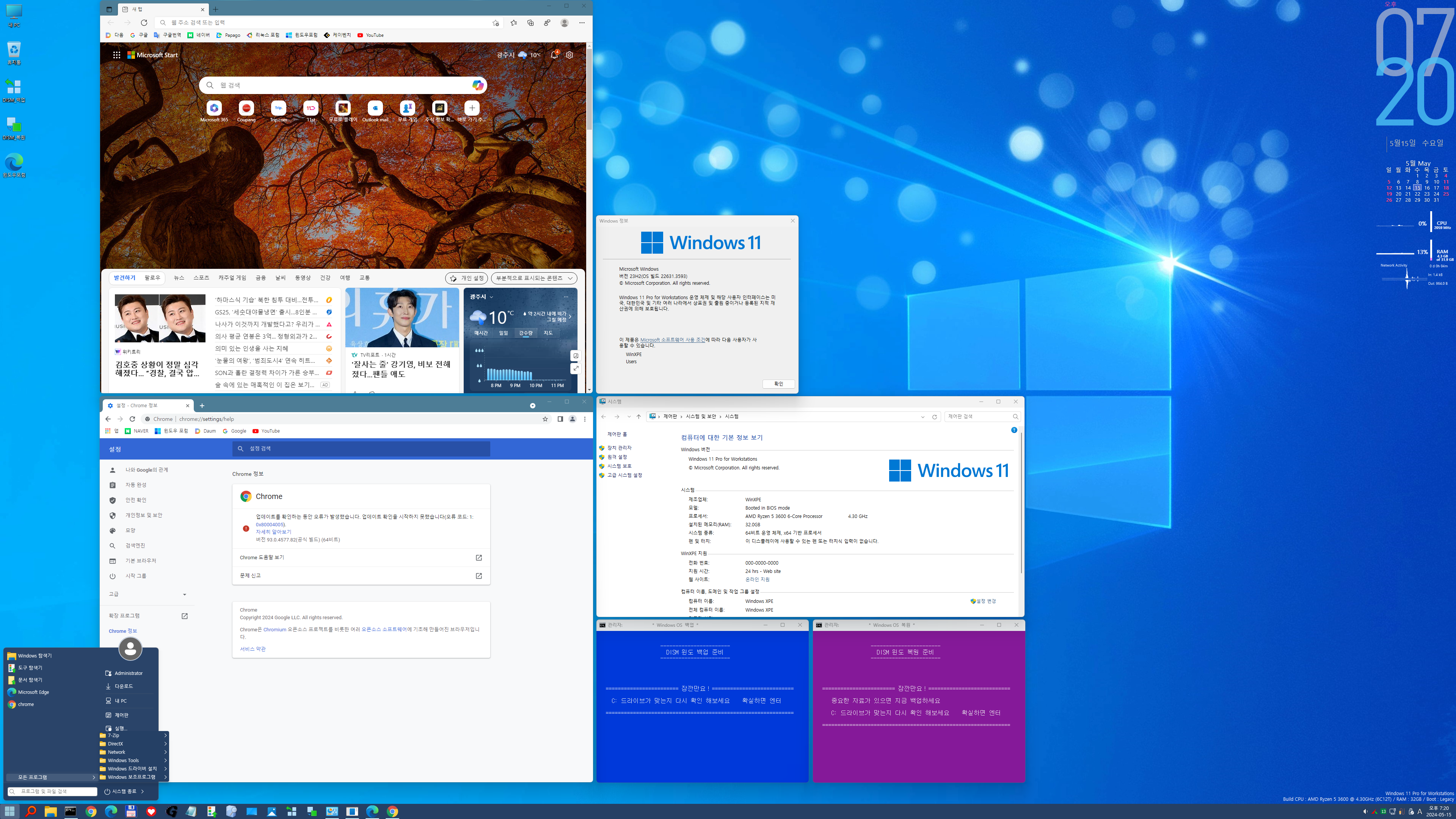Open 김호중 news article thumbnail
1456x819 pixels.
(x=160, y=318)
